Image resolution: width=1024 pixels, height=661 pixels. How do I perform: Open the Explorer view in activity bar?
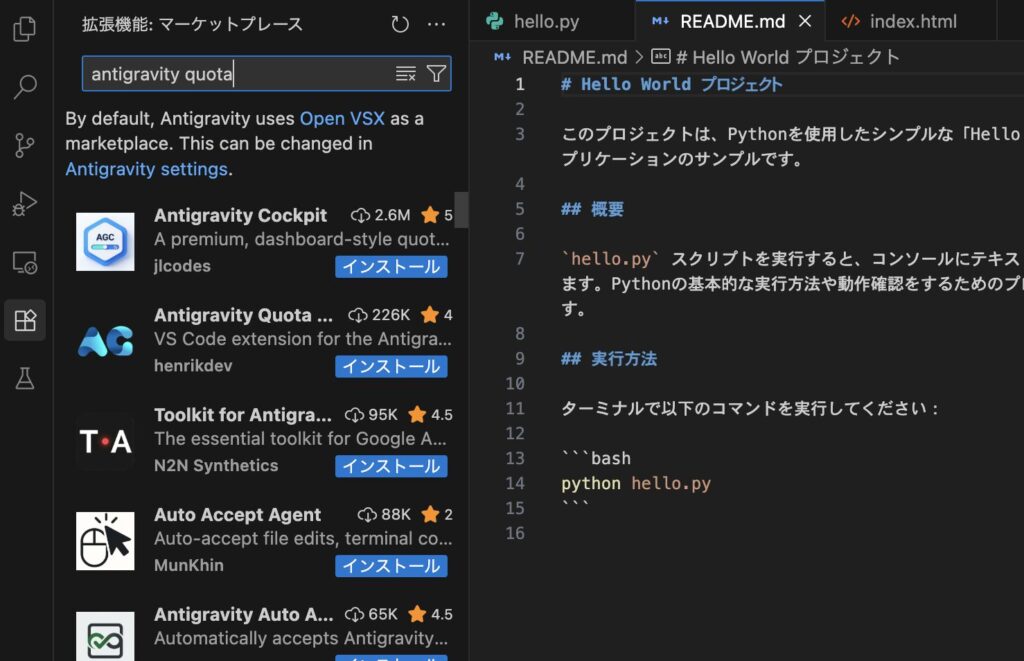25,30
